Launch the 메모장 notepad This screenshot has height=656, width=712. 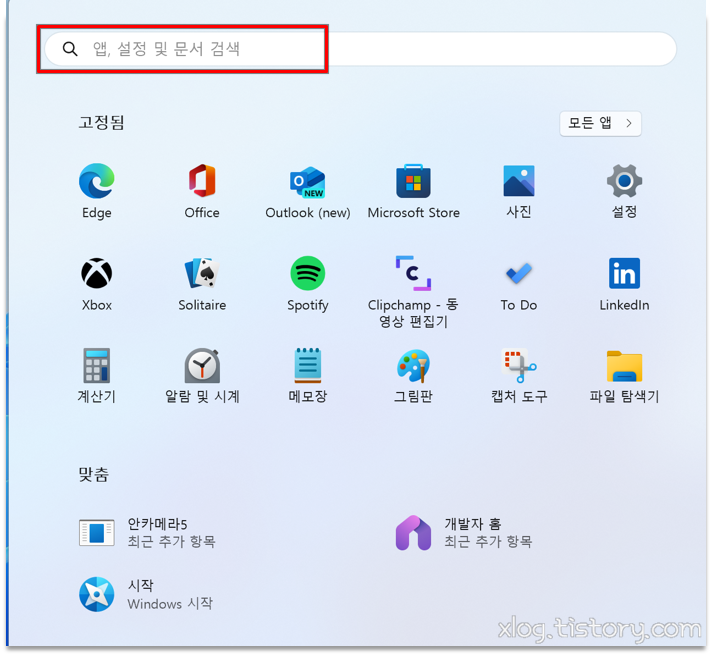click(308, 365)
